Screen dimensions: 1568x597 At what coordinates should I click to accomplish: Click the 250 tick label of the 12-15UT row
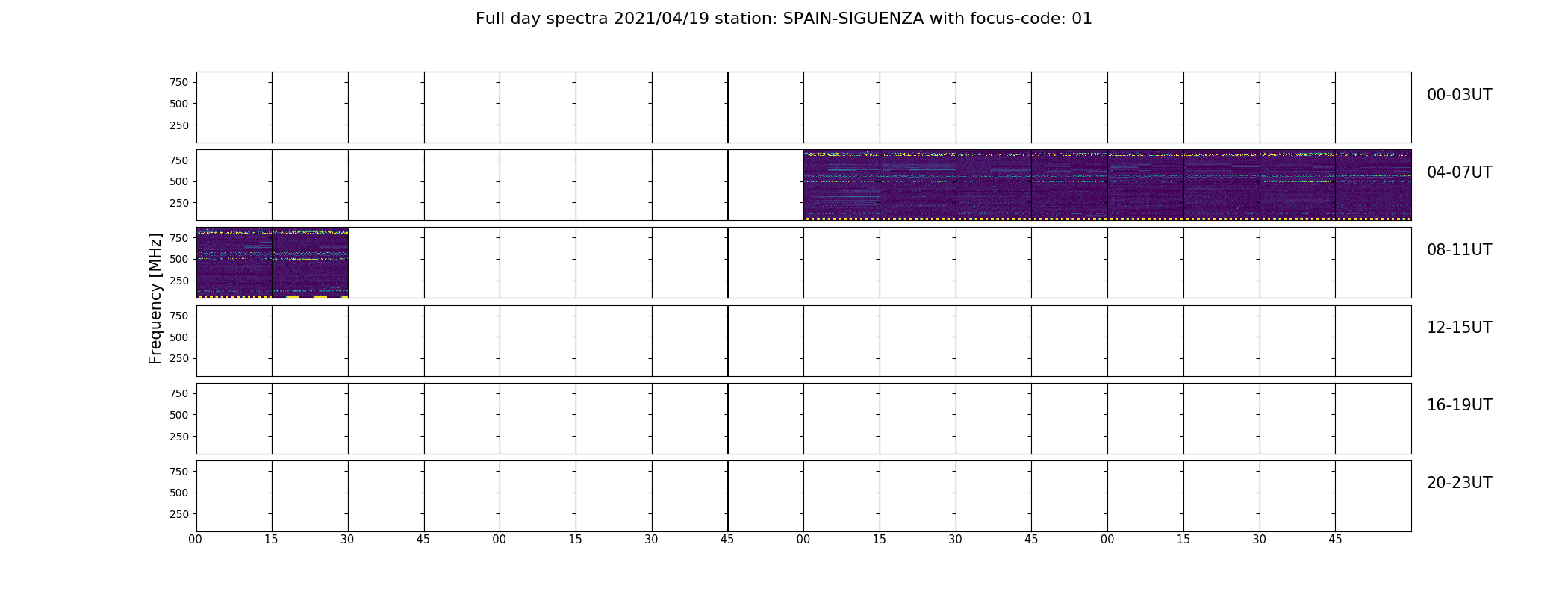(178, 359)
